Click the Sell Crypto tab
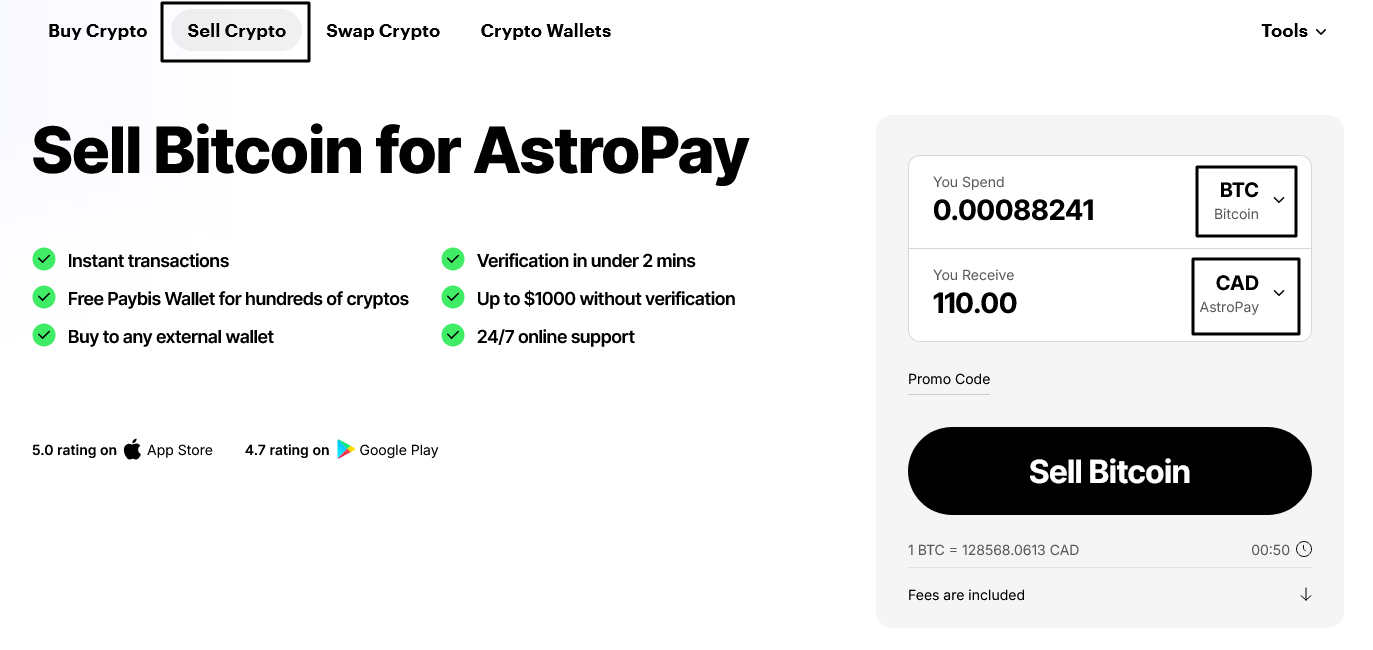Screen dimensions: 1373x650 235,31
